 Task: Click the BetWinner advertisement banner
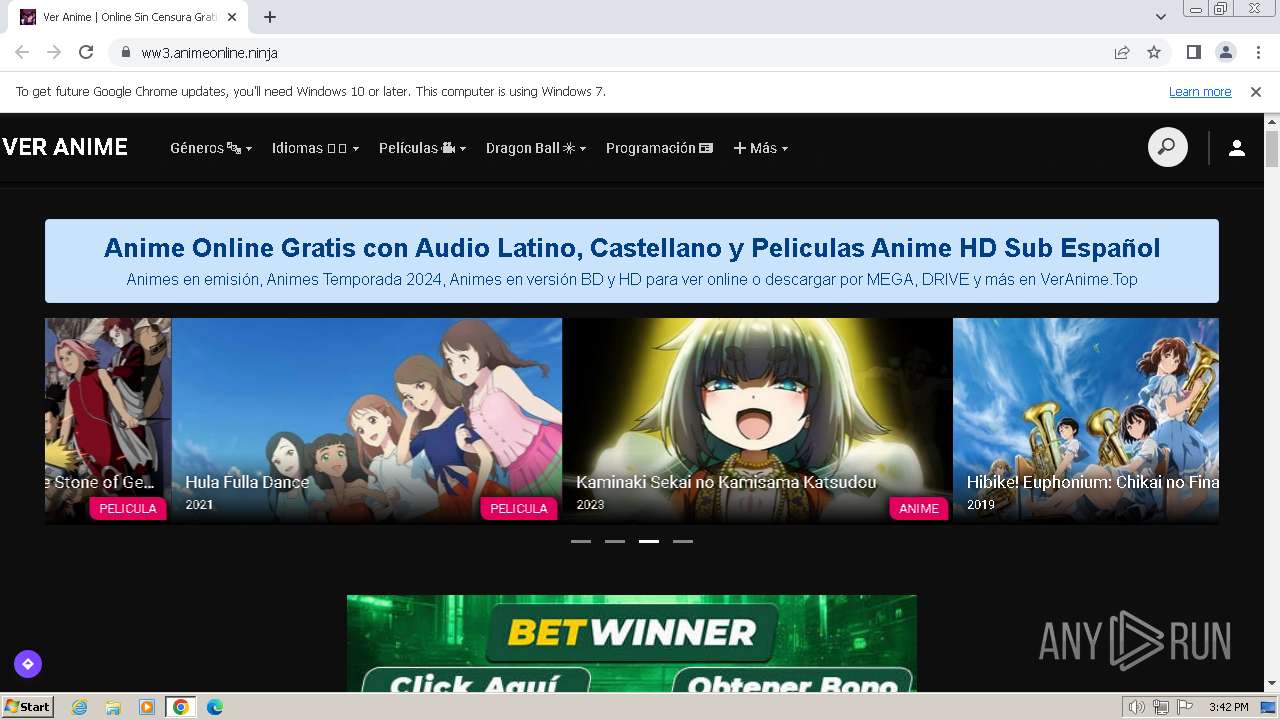(x=632, y=643)
